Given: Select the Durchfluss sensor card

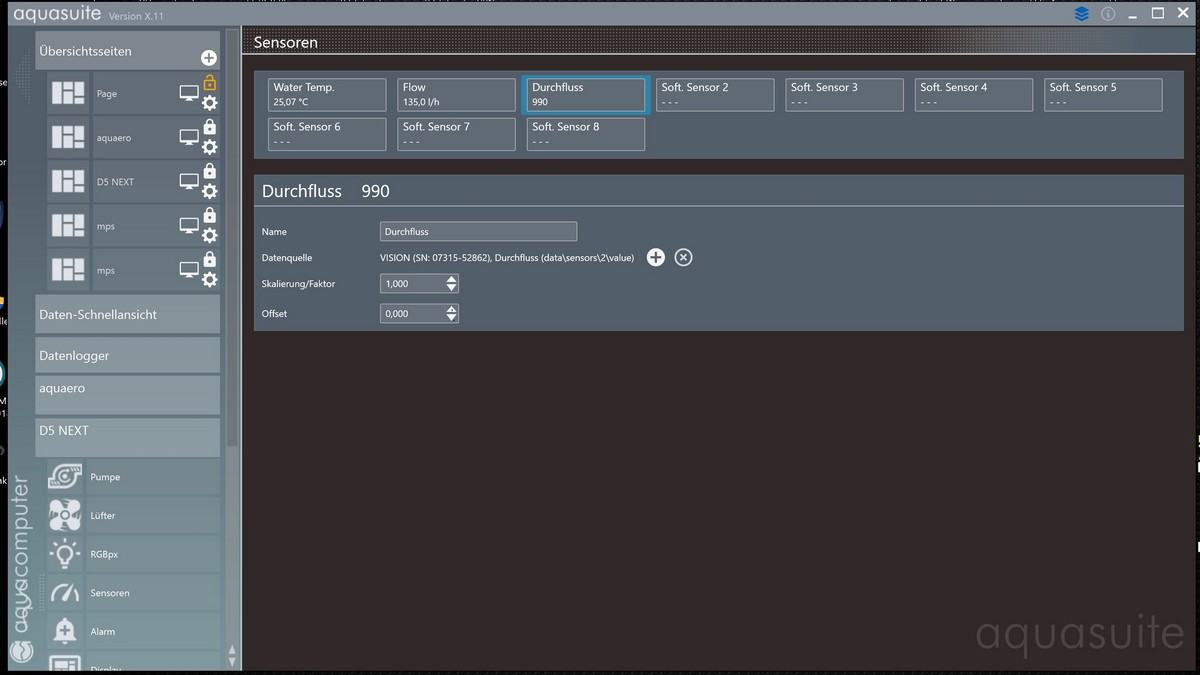Looking at the screenshot, I should tap(586, 94).
